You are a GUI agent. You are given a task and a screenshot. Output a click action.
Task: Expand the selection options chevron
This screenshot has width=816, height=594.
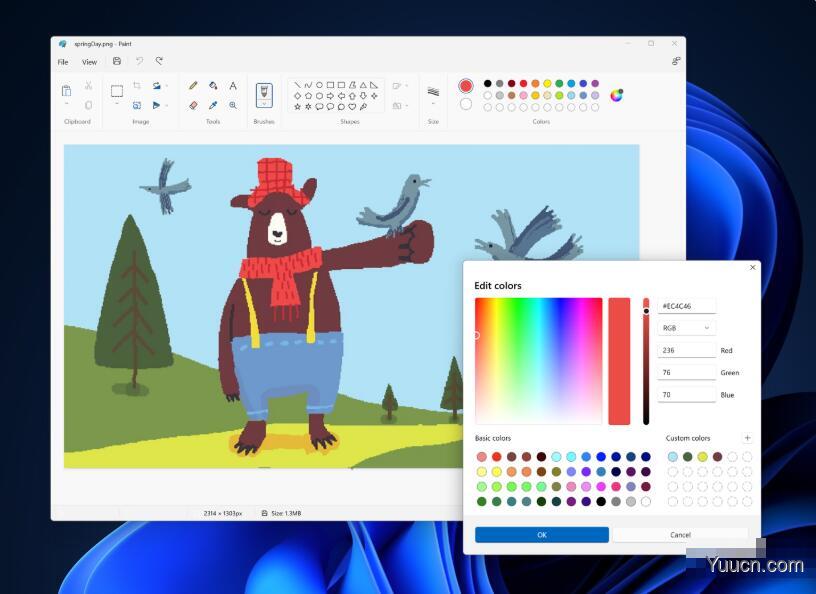117,105
